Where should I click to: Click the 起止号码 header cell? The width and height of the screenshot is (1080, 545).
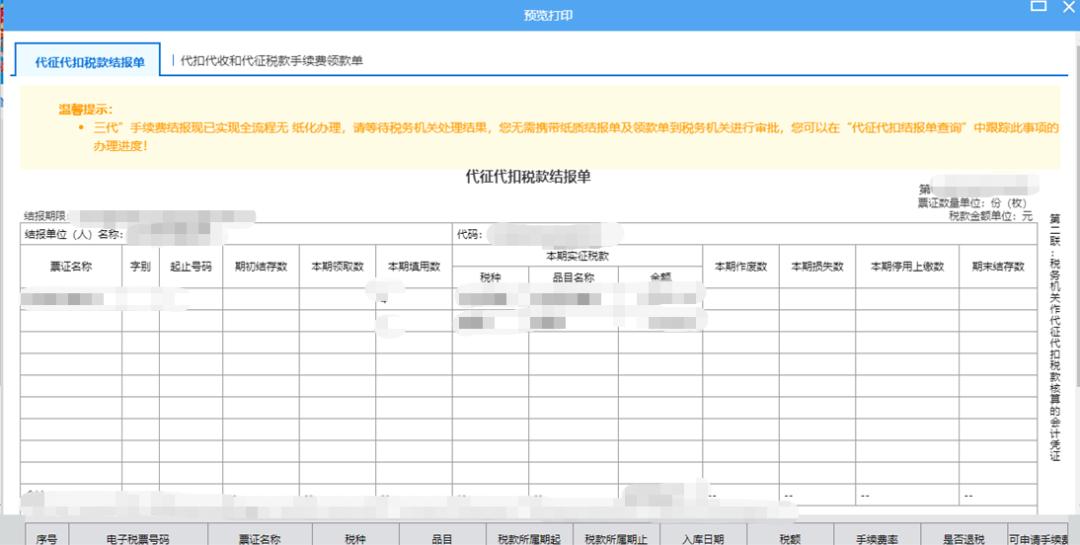(190, 267)
